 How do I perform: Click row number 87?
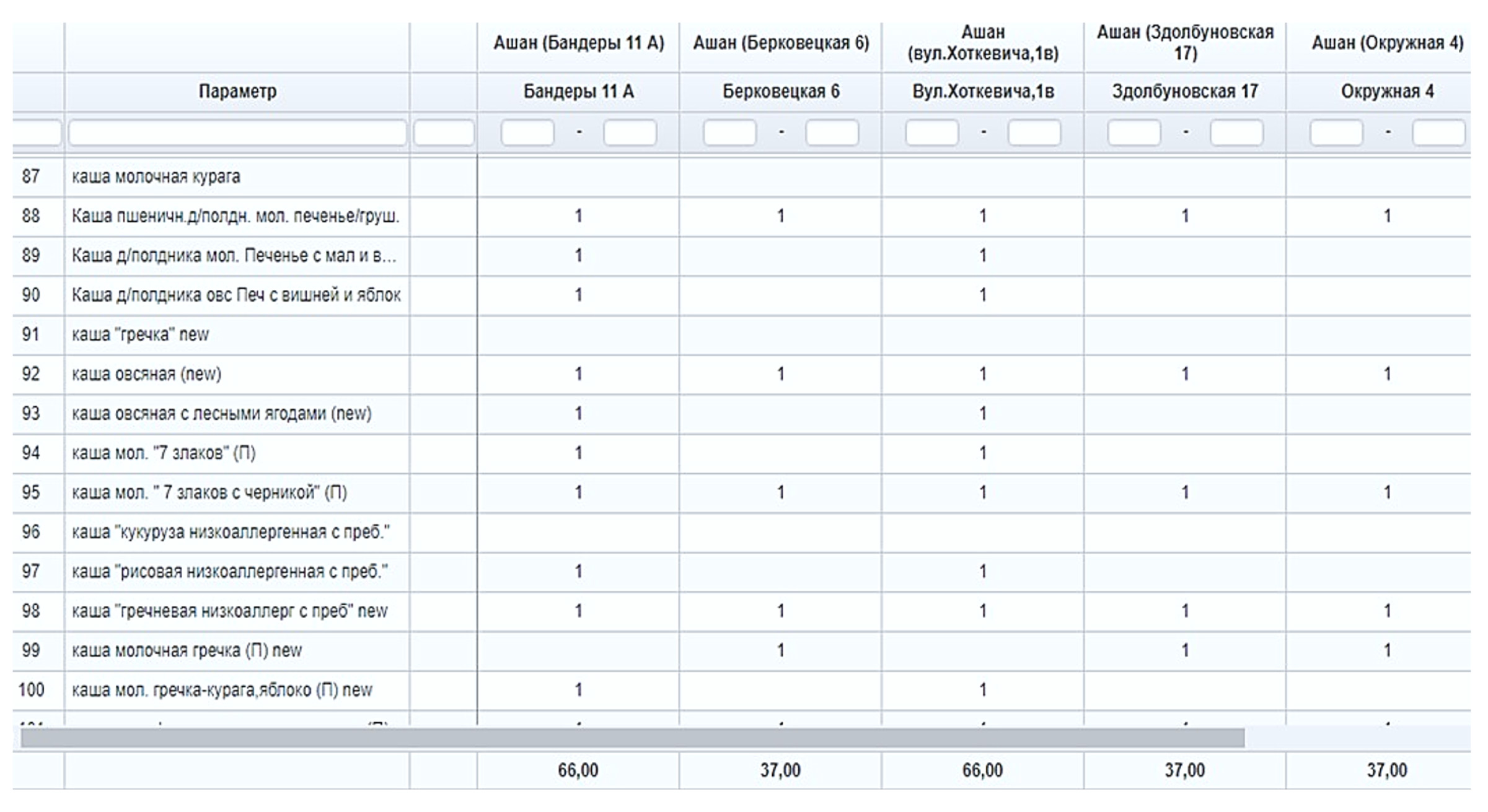click(31, 177)
